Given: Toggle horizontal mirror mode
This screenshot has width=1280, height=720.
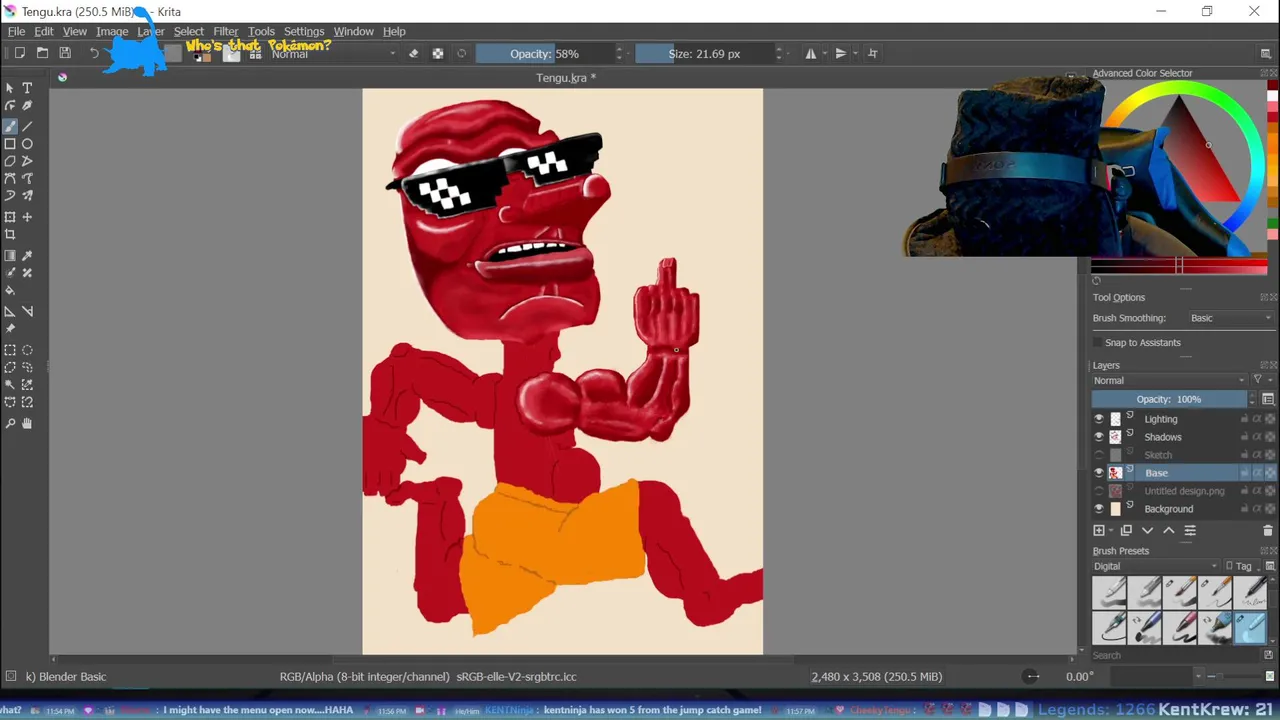Looking at the screenshot, I should [x=811, y=53].
